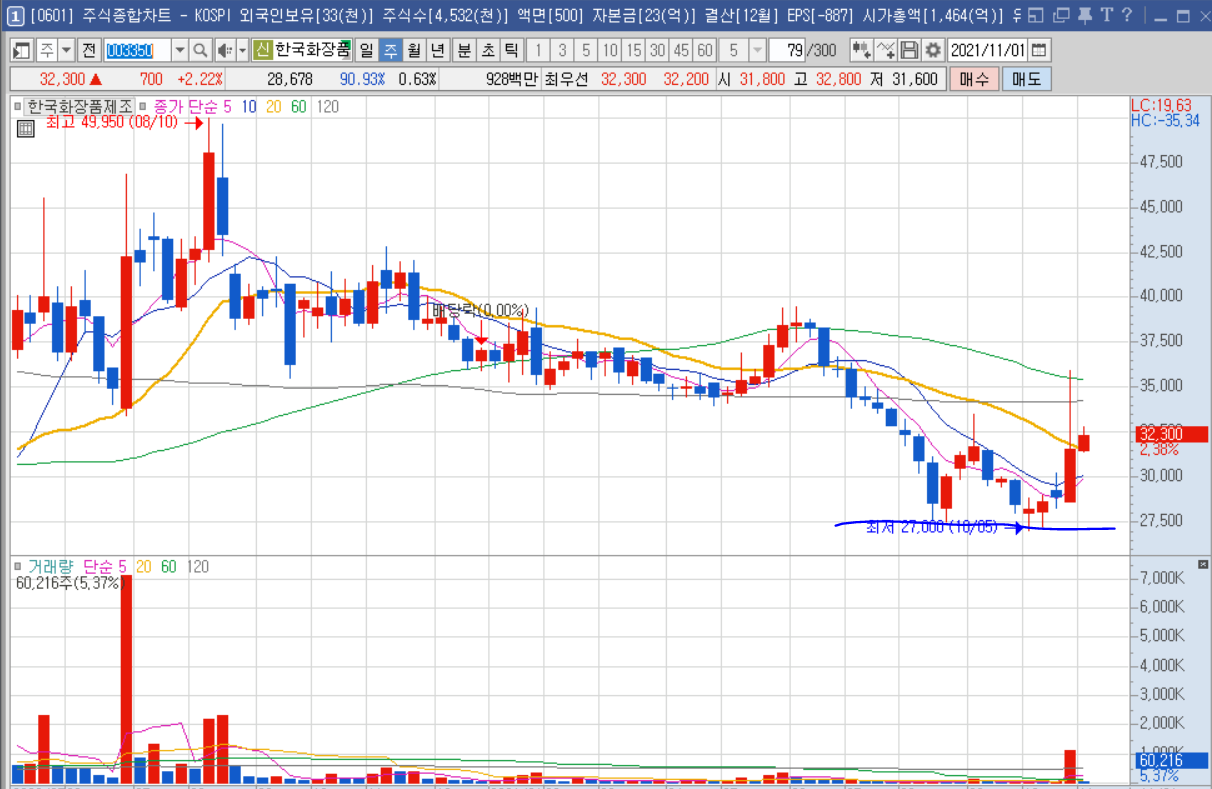
Task: Click the 90.93% volume ratio value
Action: click(363, 79)
